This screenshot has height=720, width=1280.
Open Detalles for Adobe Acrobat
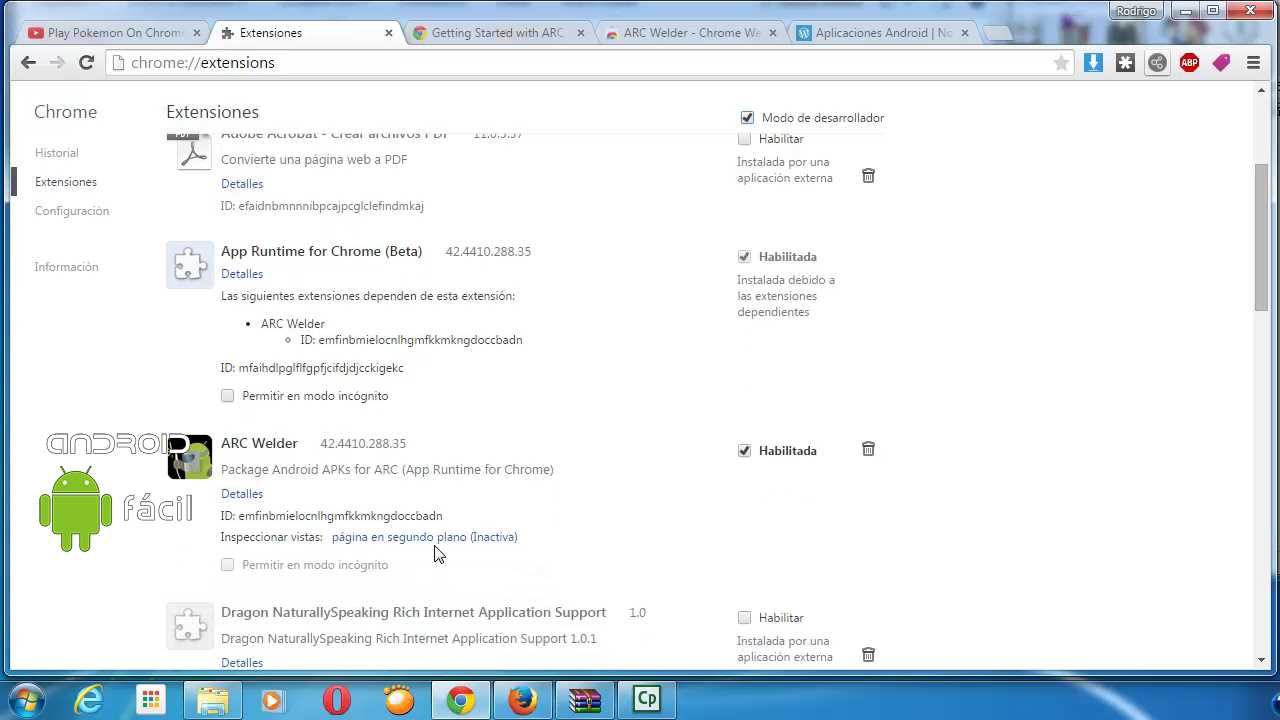(x=242, y=184)
